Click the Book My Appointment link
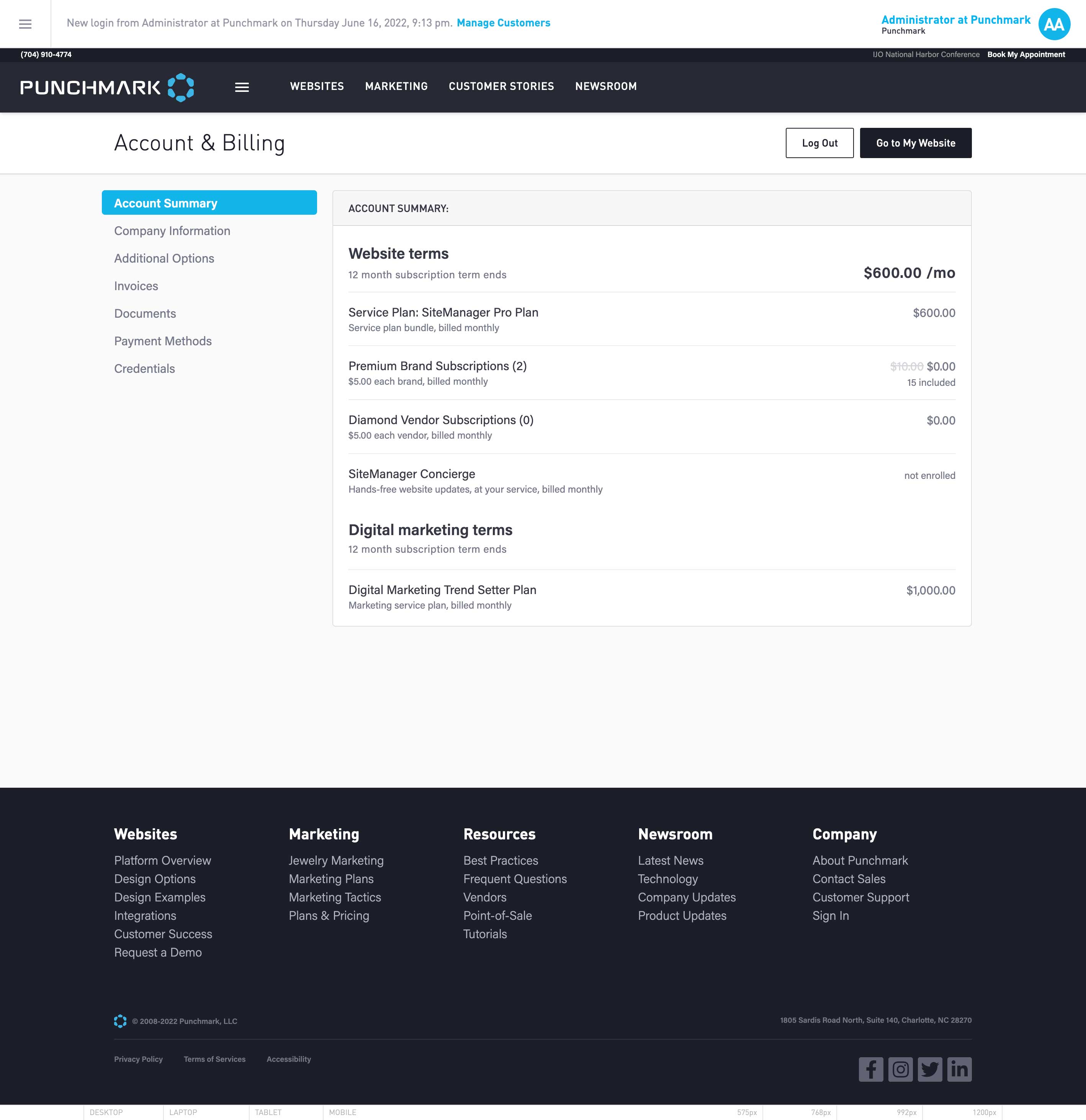 point(1026,55)
